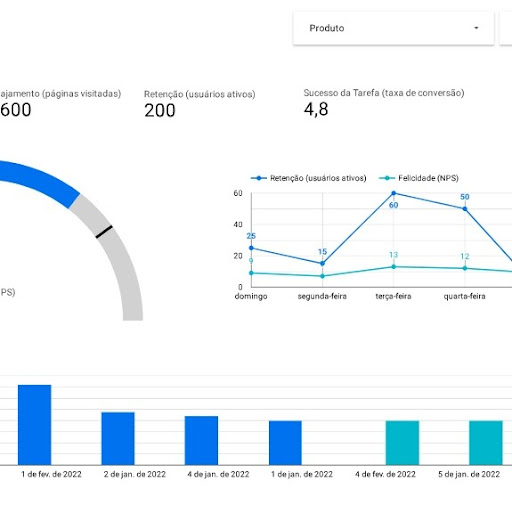Toggle Retenção (usuários ativos) legend entry
Screen dimensions: 512x512
click(309, 178)
